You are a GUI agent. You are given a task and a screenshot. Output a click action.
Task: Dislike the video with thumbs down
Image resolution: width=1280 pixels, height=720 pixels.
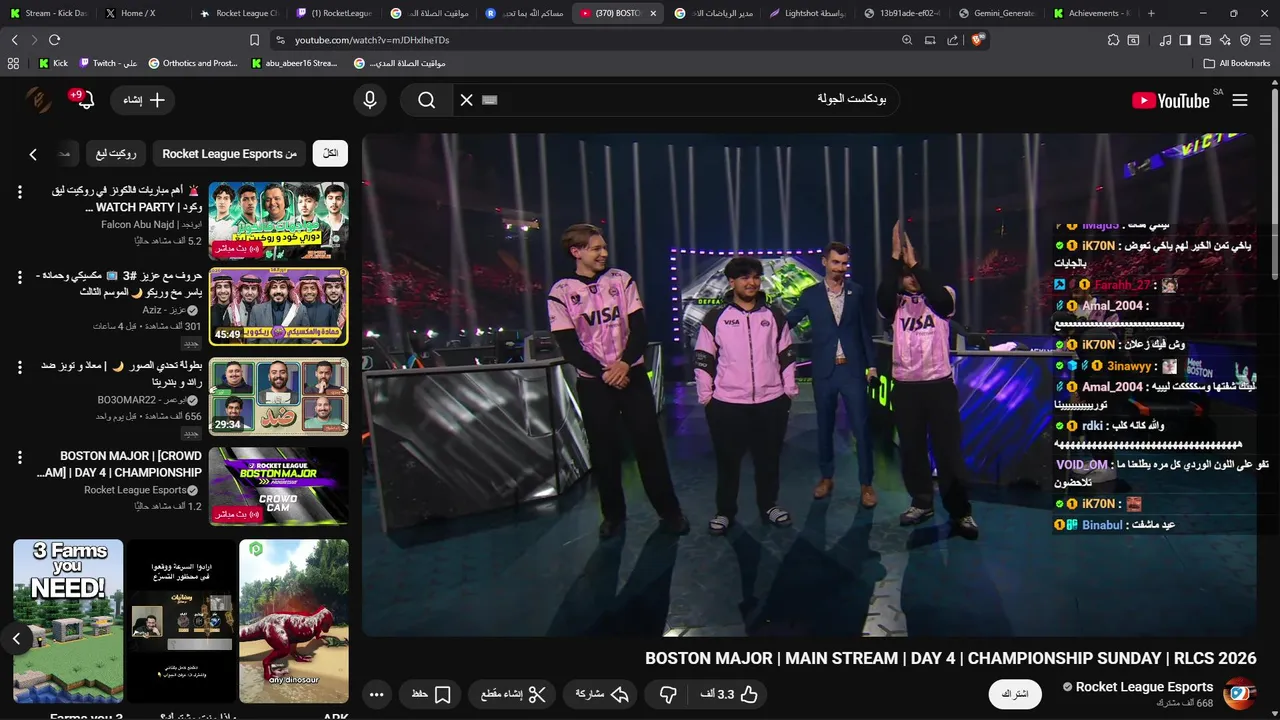coord(668,694)
